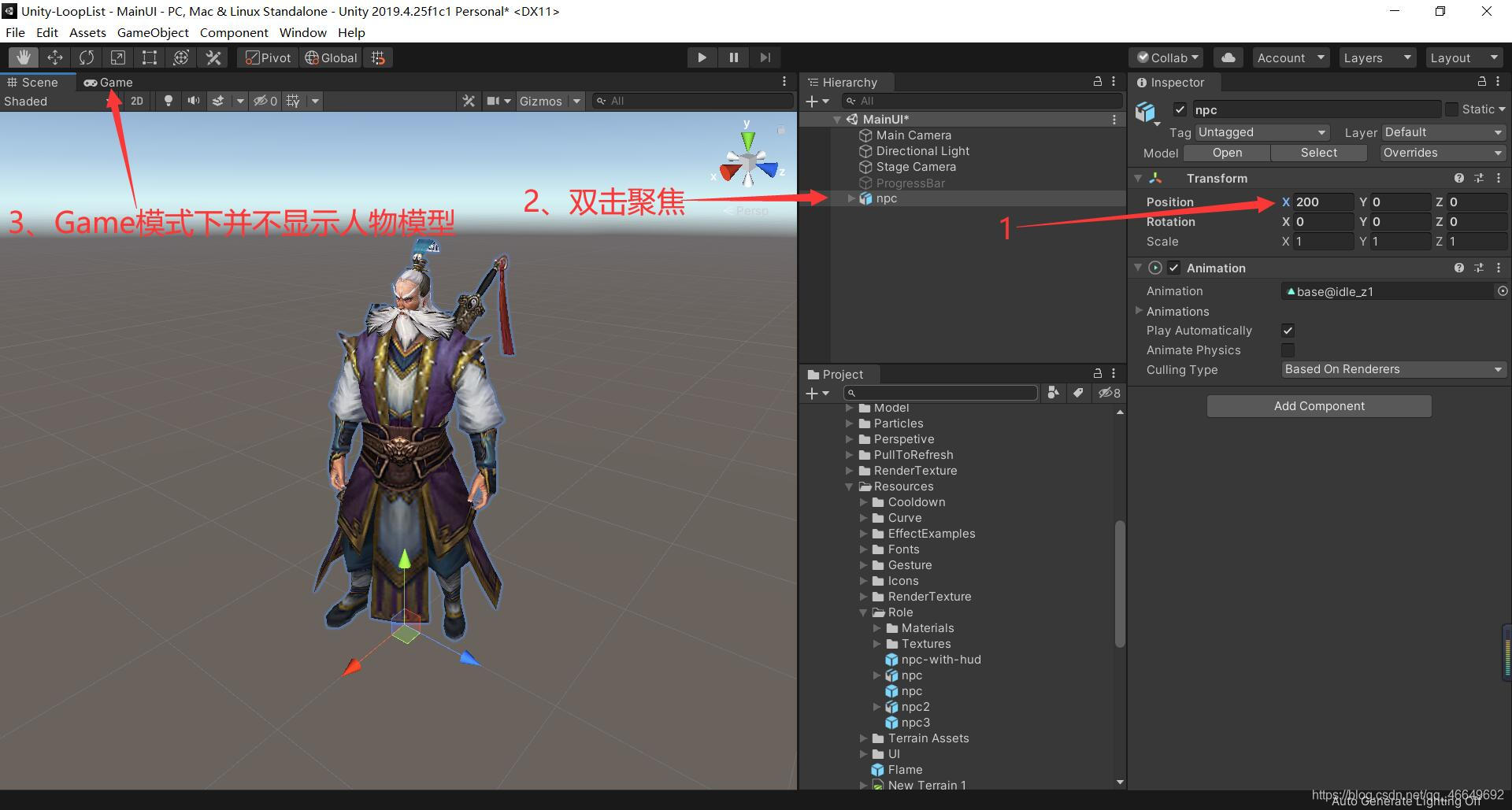Select the Transform tool
Screen dimensions: 1512x810
181,57
